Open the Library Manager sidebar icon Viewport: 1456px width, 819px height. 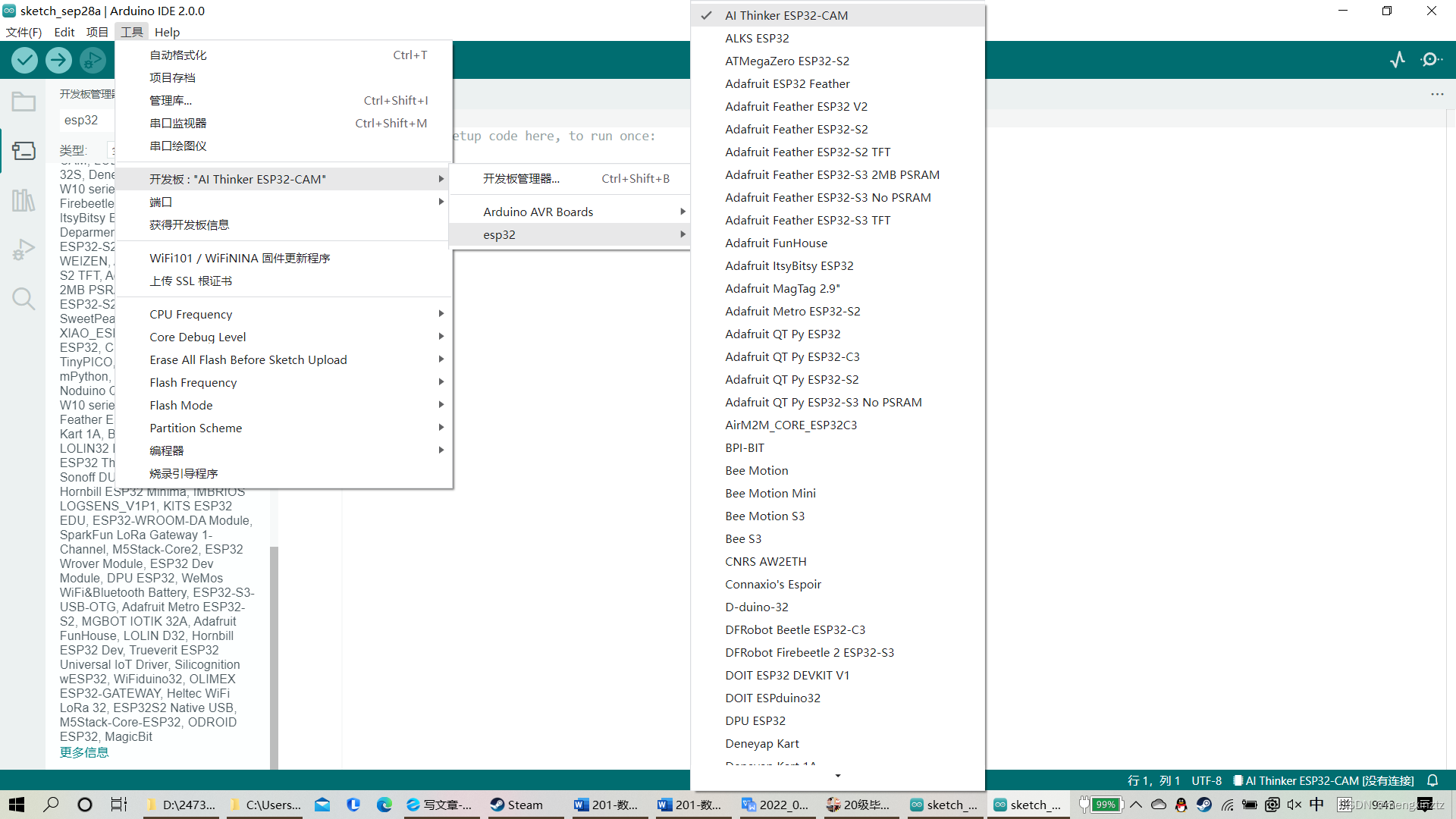click(x=24, y=200)
